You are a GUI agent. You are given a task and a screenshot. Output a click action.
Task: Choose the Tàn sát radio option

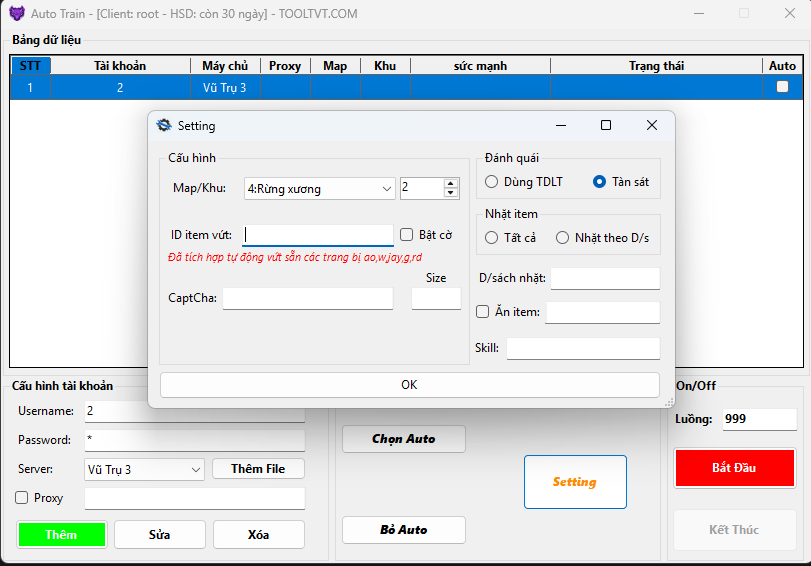point(599,182)
